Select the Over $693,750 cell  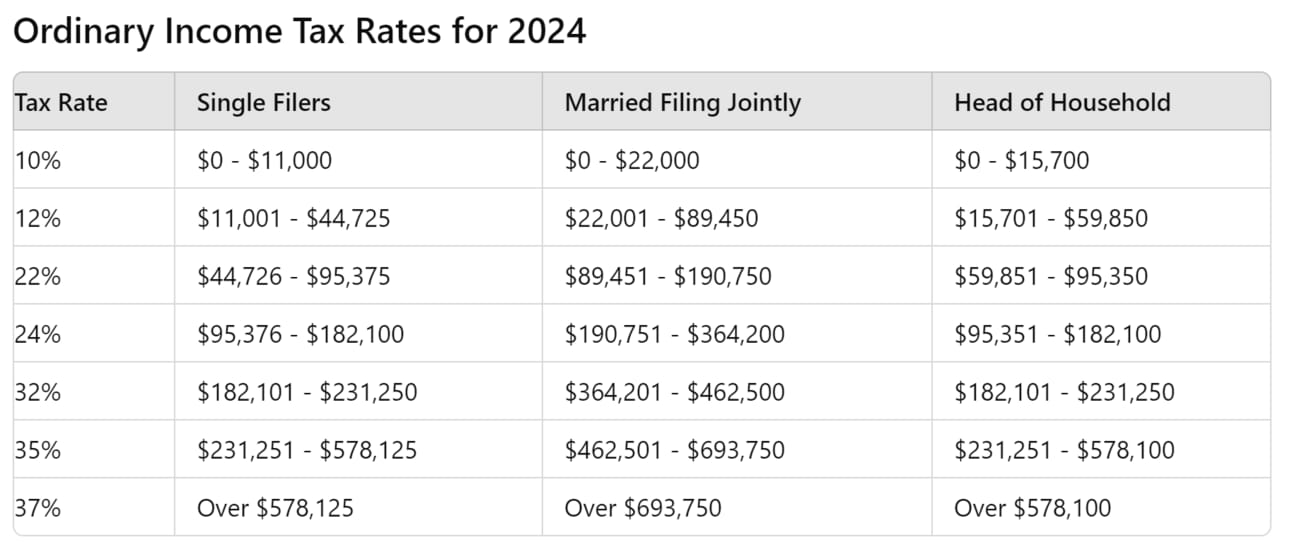[737, 508]
